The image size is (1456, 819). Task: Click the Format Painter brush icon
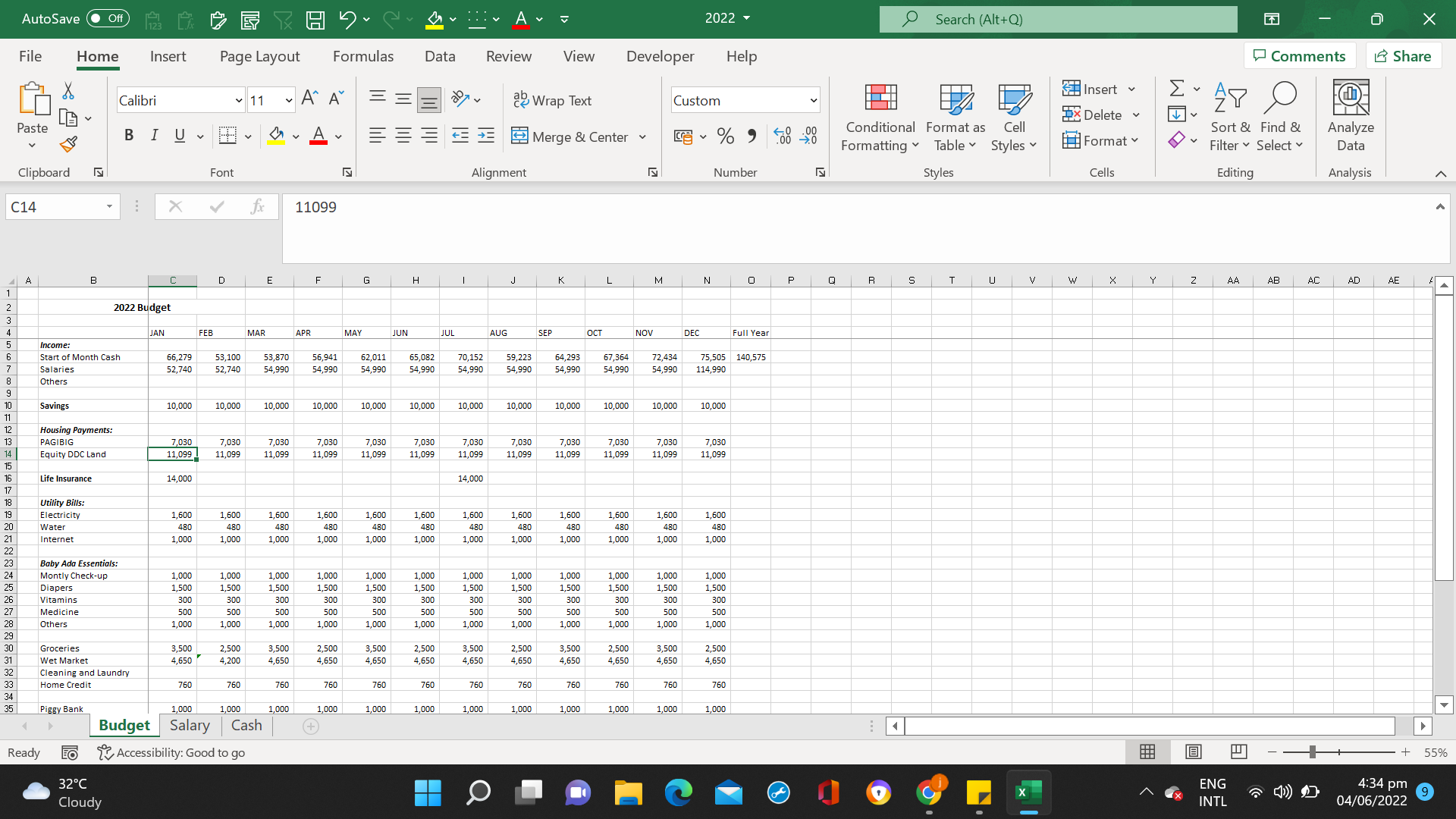pos(68,144)
